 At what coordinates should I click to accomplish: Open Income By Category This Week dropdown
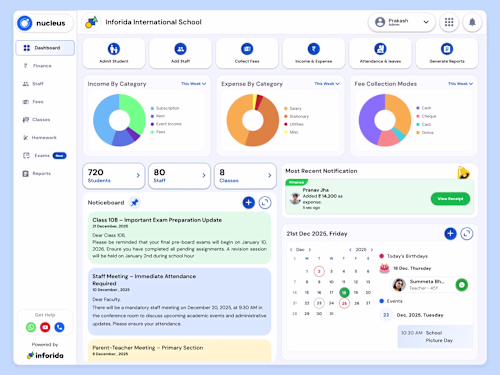pos(194,84)
